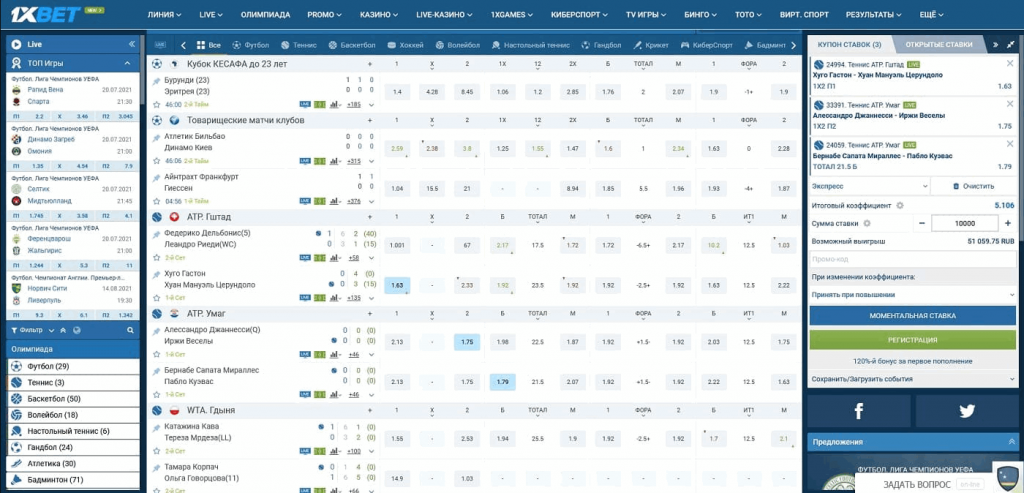The height and width of the screenshot is (493, 1024).
Task: Collapse the ТОП Игры section
Action: [x=131, y=62]
